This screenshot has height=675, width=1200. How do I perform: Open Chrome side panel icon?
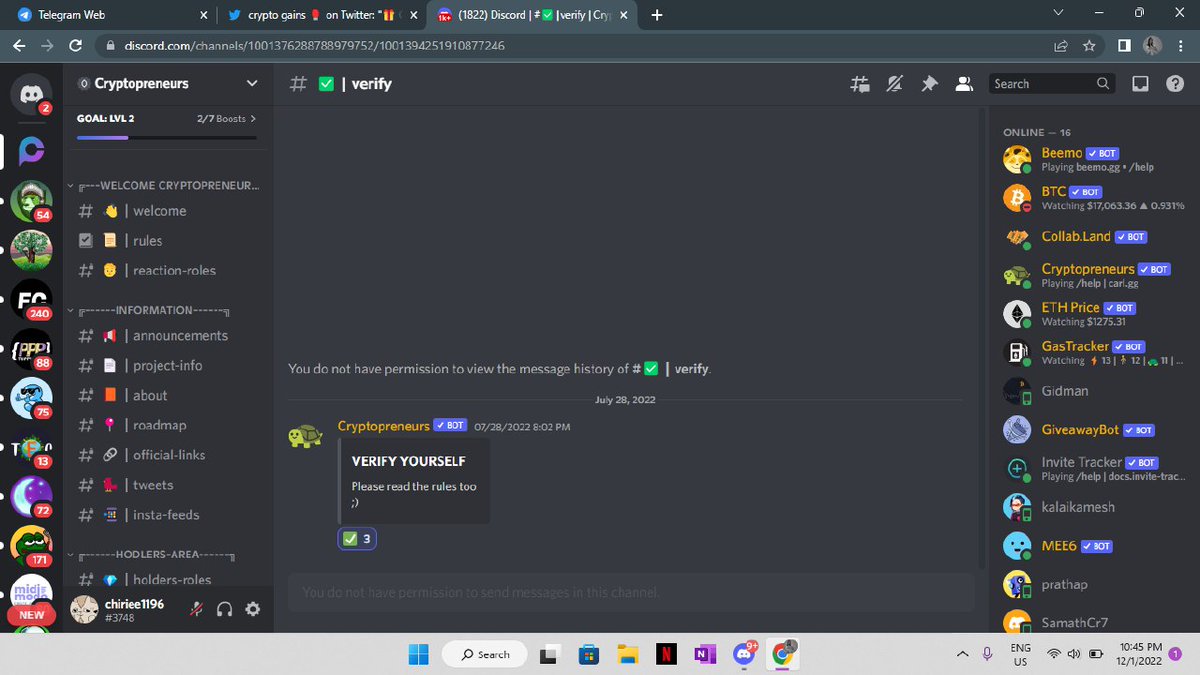1125,46
